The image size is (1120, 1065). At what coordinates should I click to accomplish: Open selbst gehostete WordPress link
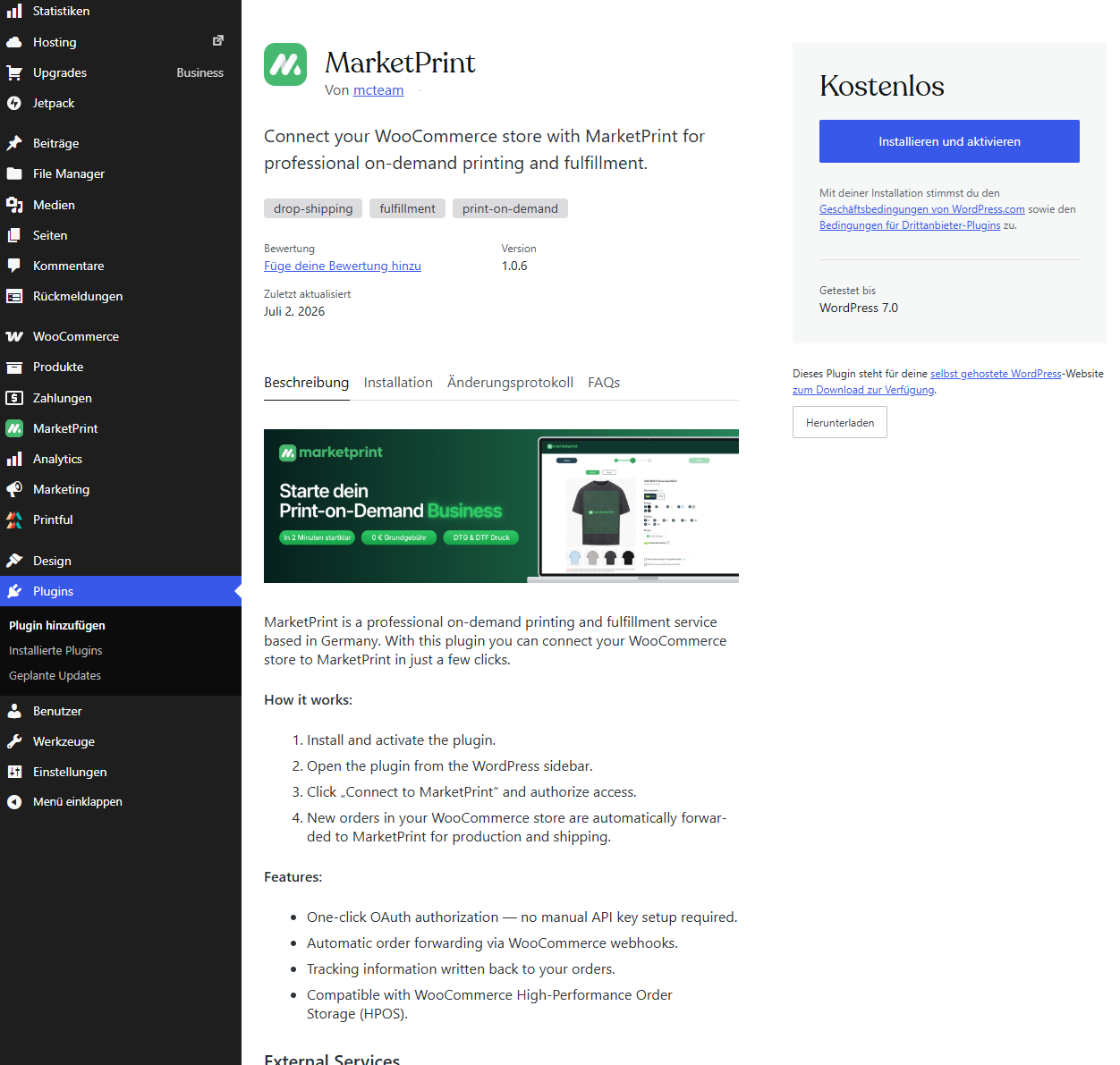(996, 374)
